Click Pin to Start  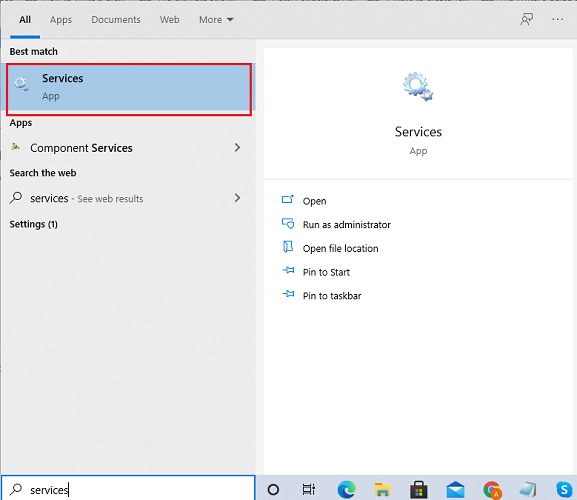tap(326, 272)
